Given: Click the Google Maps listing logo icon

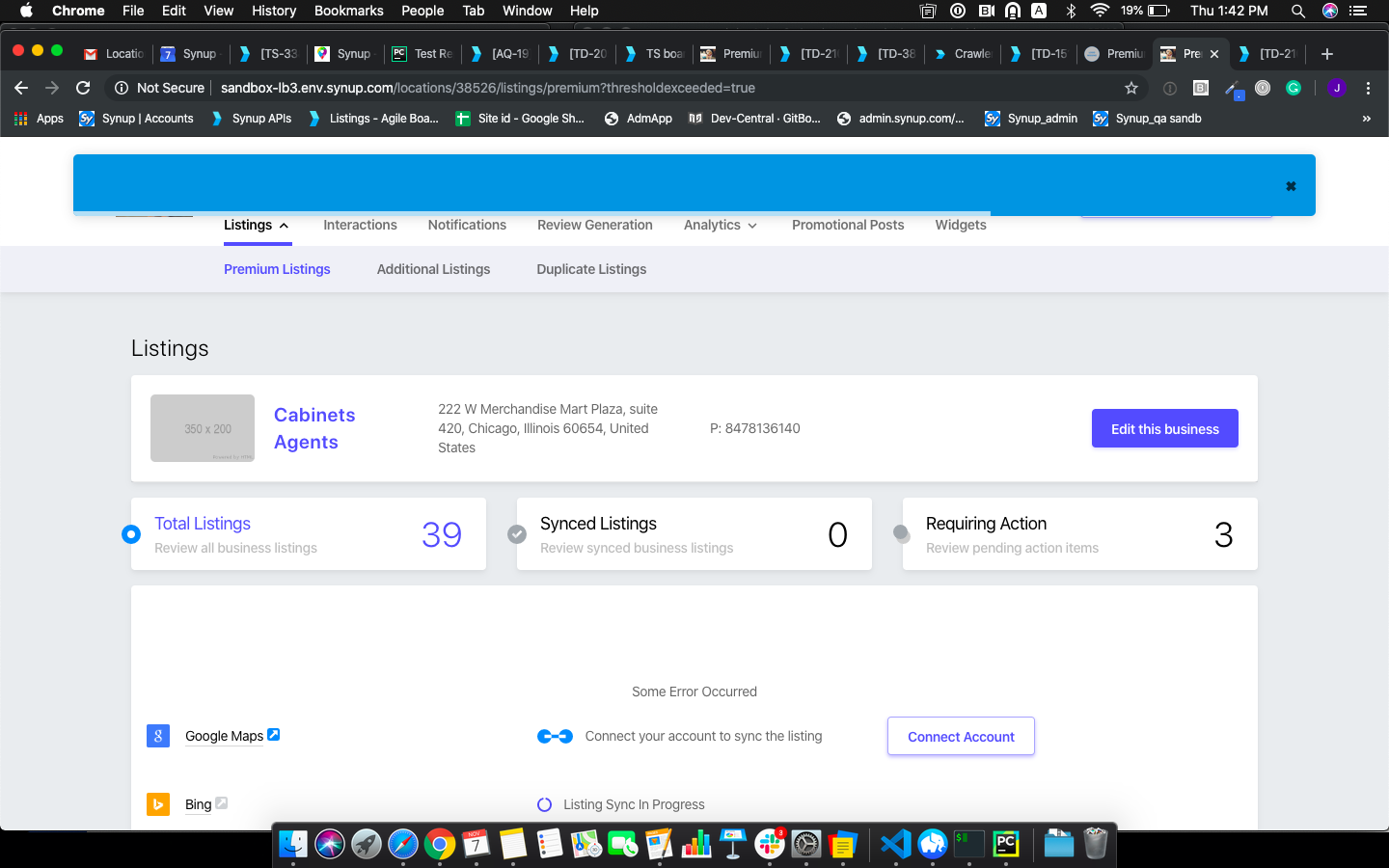Looking at the screenshot, I should 158,736.
